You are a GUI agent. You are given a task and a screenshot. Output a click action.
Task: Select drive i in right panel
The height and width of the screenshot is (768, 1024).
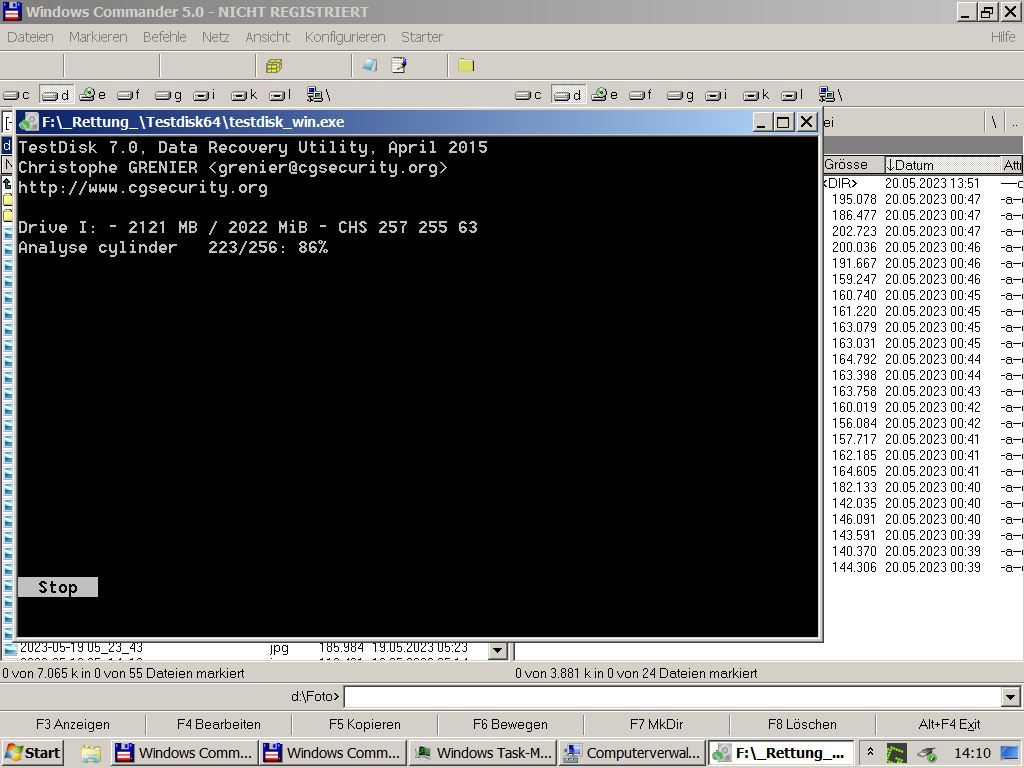click(x=716, y=95)
